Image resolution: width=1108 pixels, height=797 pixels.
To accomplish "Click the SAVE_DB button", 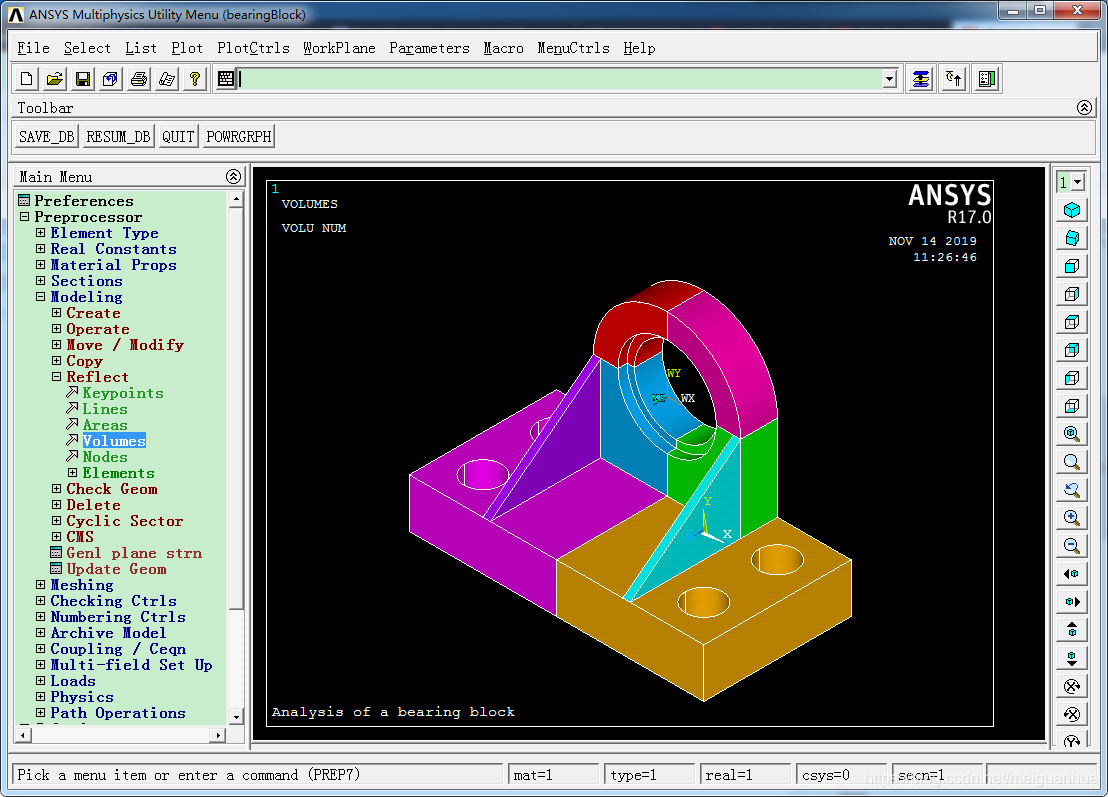I will [x=47, y=136].
